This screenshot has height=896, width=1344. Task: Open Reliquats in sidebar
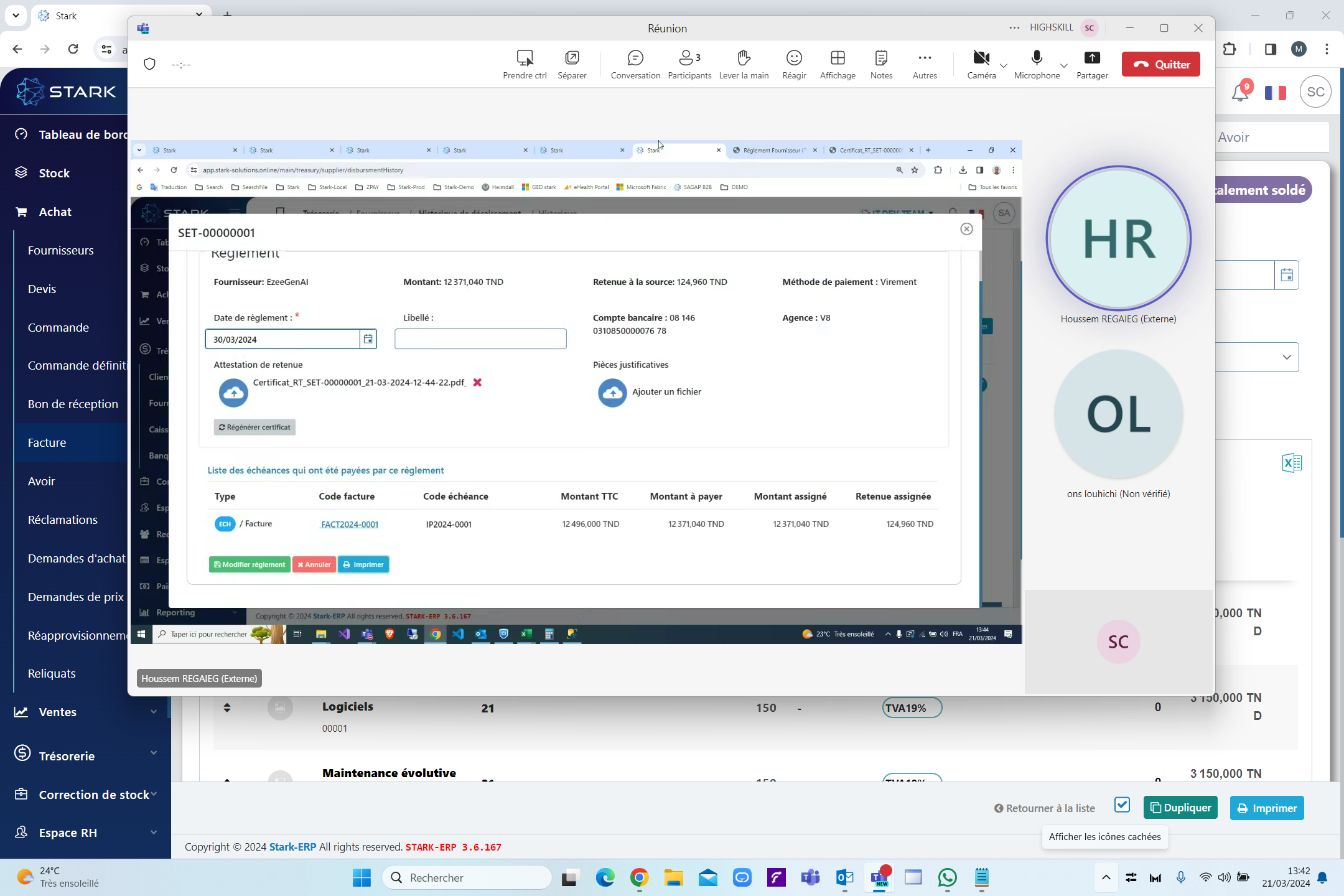(52, 673)
